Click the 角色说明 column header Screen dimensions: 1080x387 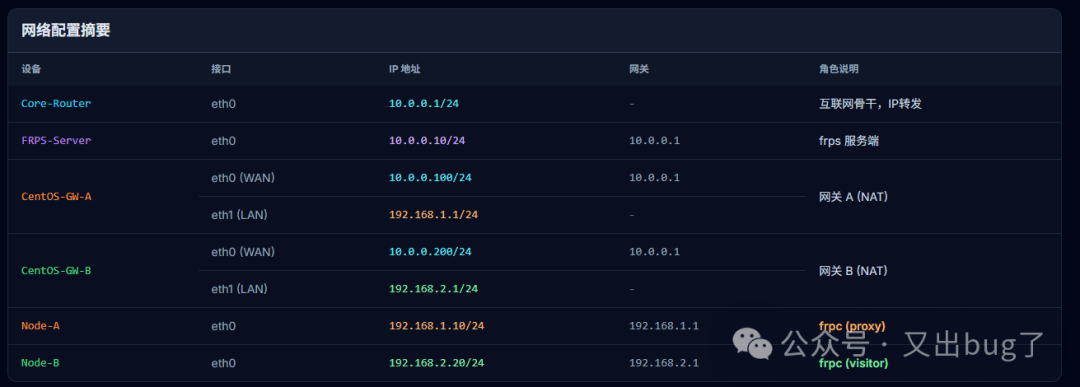(838, 70)
